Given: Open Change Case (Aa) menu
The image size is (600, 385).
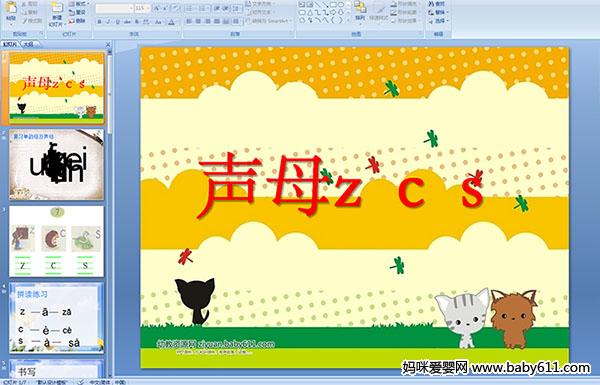Looking at the screenshot, I should (158, 22).
